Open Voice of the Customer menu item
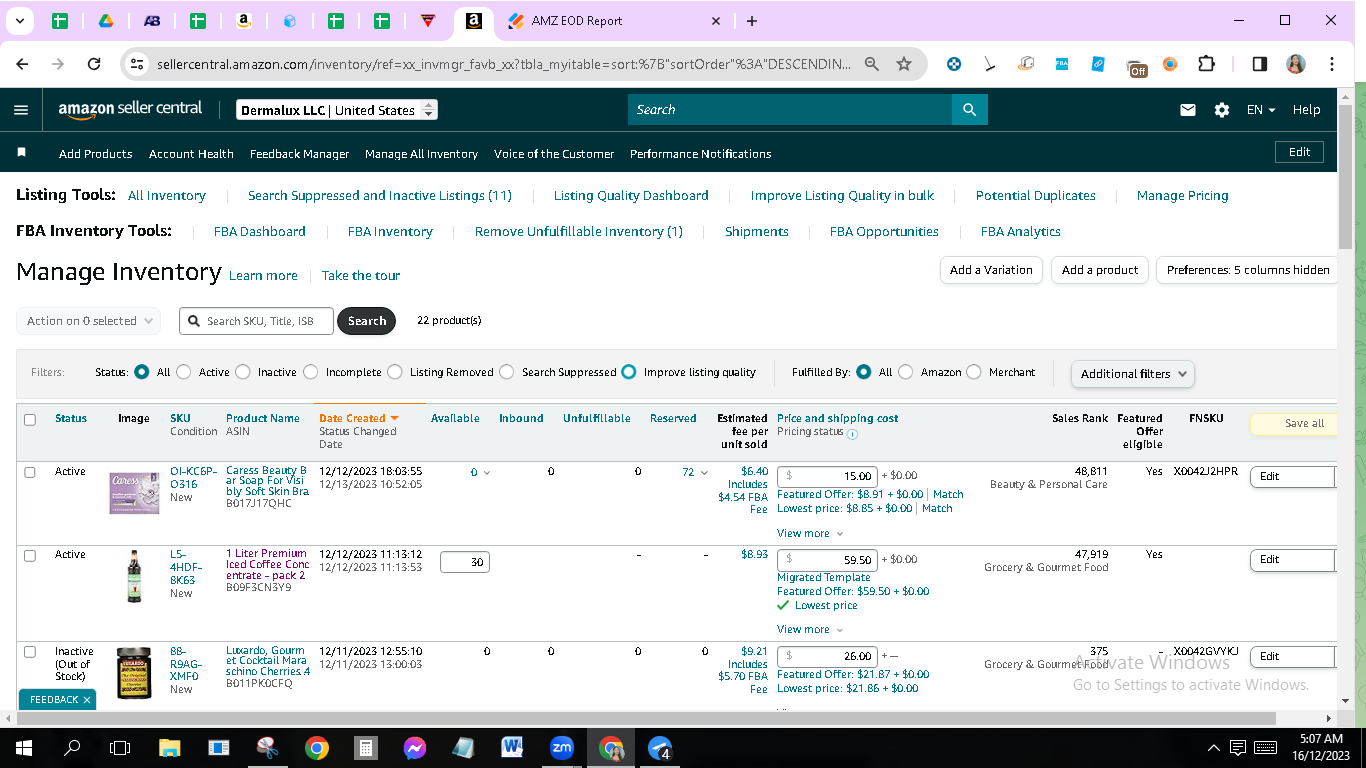This screenshot has height=768, width=1366. pos(554,154)
